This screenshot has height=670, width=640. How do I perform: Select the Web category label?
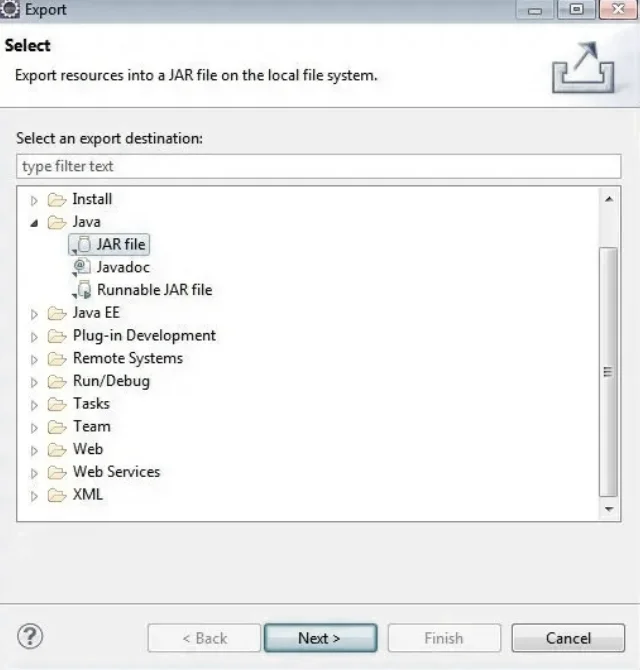pyautogui.click(x=87, y=449)
